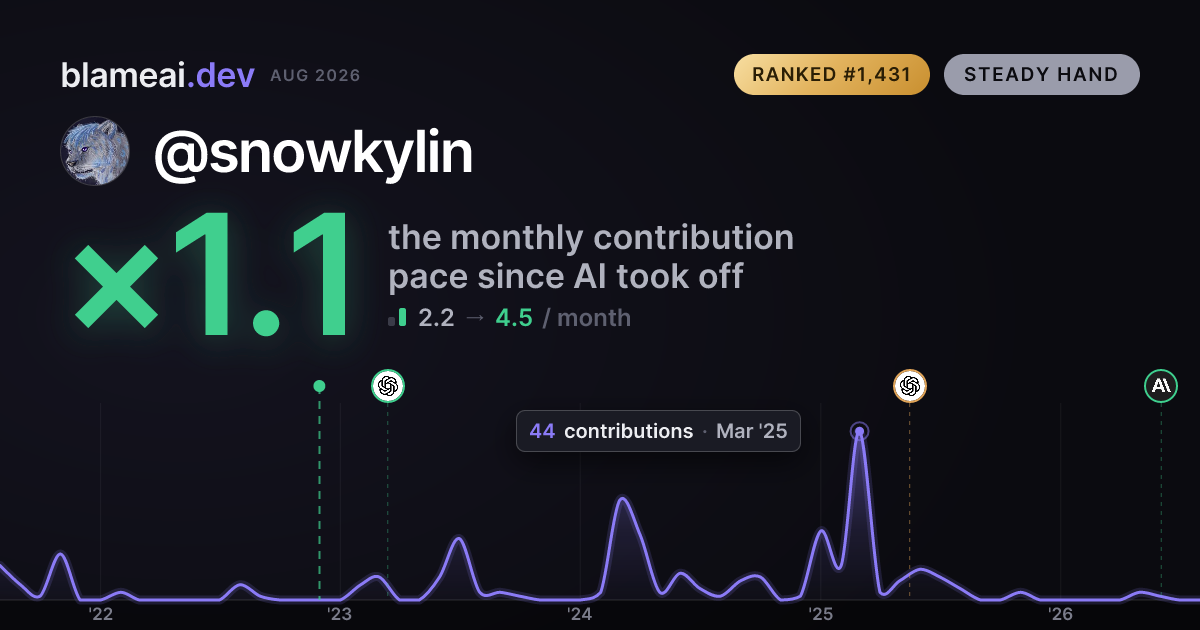Click the 44 contributions tooltip
Viewport: 1200px width, 630px height.
tap(658, 431)
